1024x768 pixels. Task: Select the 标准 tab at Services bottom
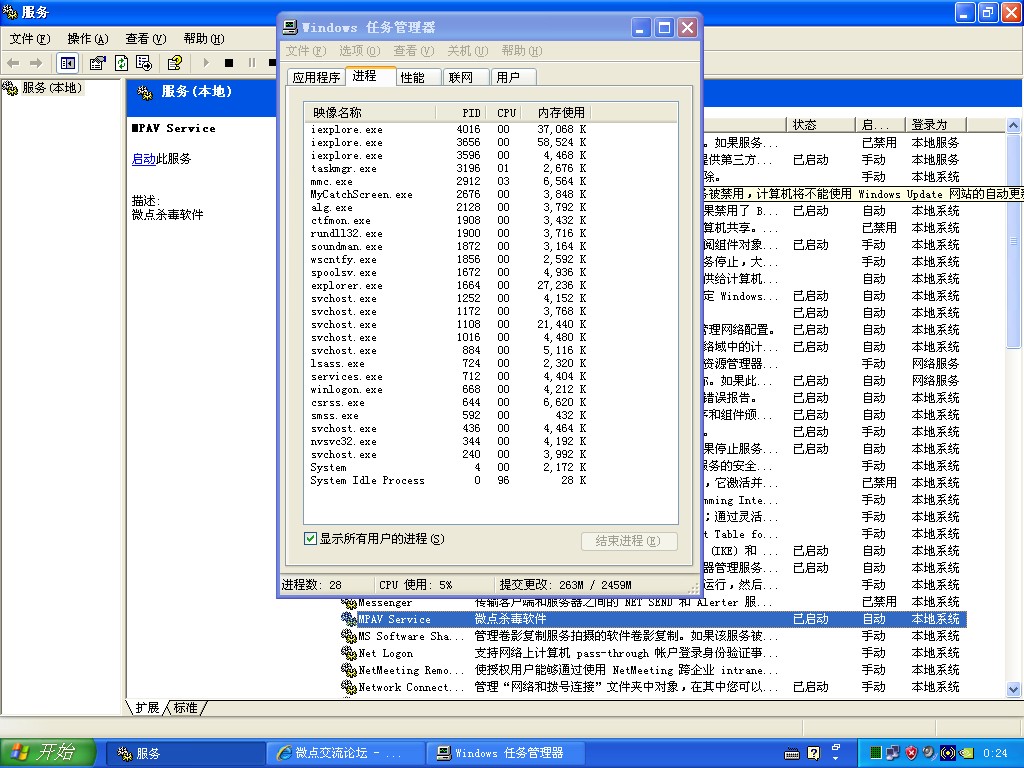click(x=185, y=708)
